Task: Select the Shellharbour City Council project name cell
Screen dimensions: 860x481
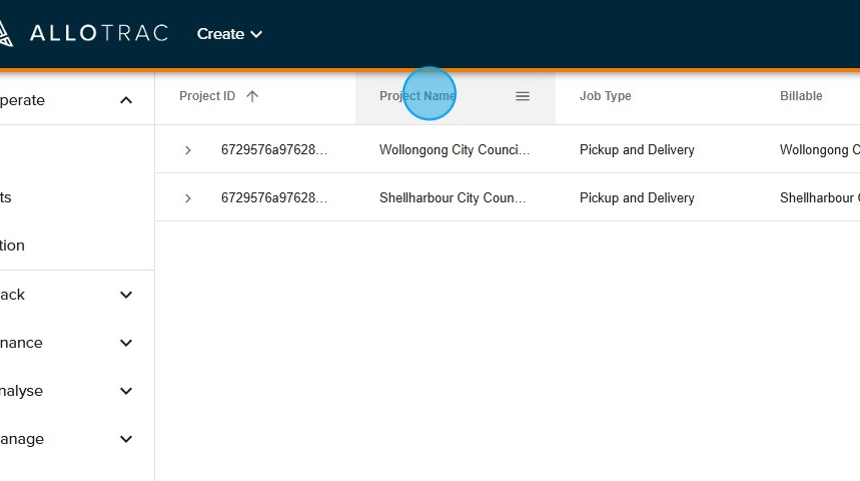Action: coord(452,198)
